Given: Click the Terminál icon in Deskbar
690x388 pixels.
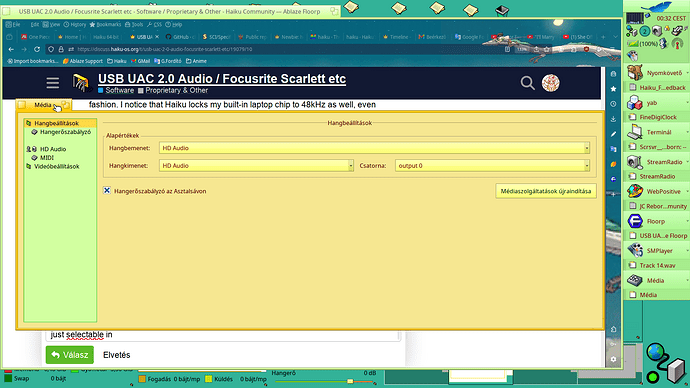Looking at the screenshot, I should (x=635, y=132).
